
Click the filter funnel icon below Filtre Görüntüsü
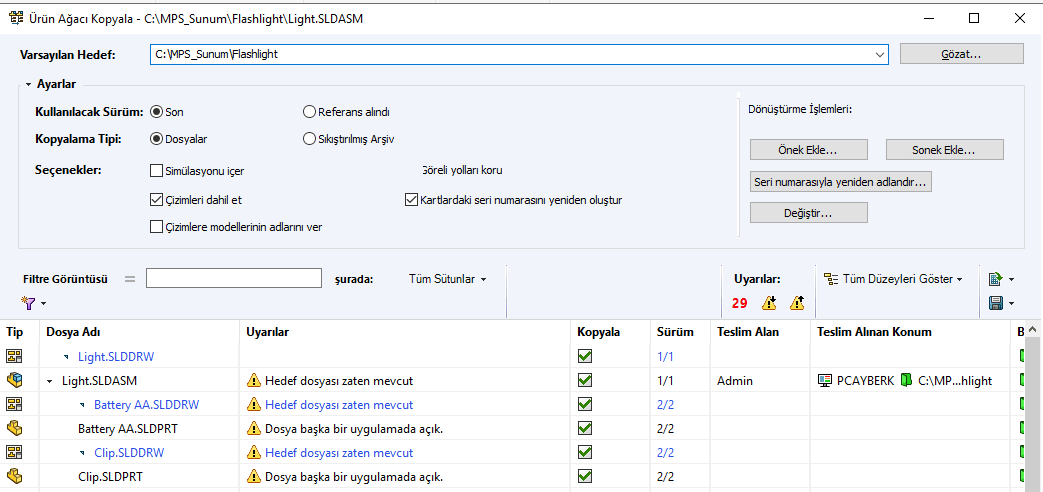tap(29, 304)
